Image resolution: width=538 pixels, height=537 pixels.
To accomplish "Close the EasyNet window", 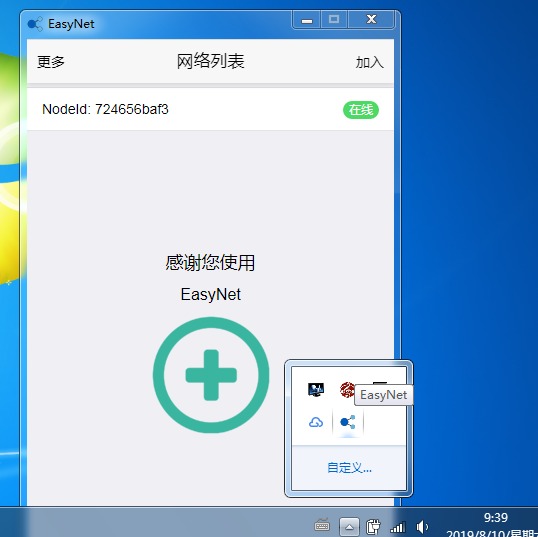I will point(372,20).
